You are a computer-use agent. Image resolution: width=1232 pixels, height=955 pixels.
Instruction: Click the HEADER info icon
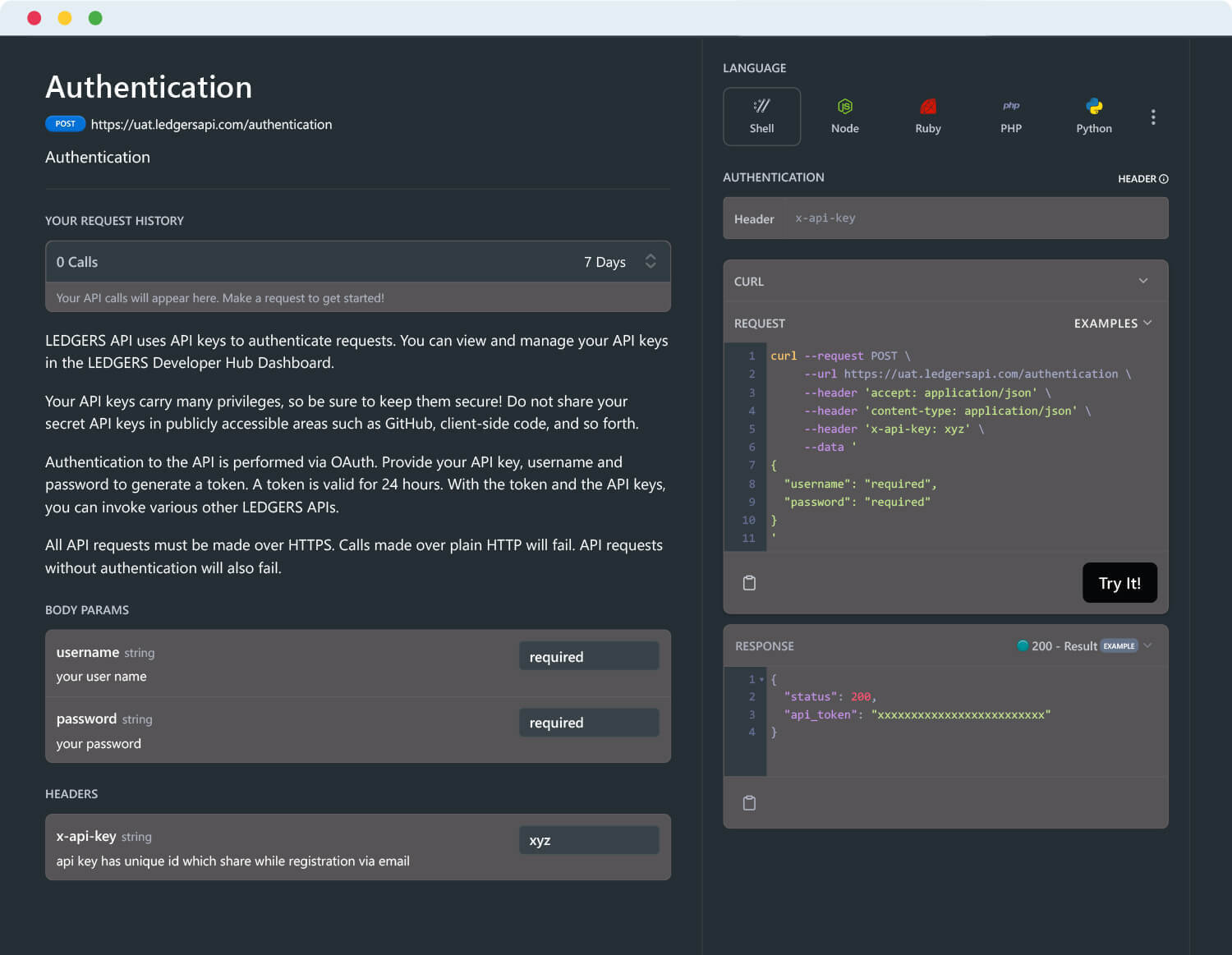click(1164, 179)
